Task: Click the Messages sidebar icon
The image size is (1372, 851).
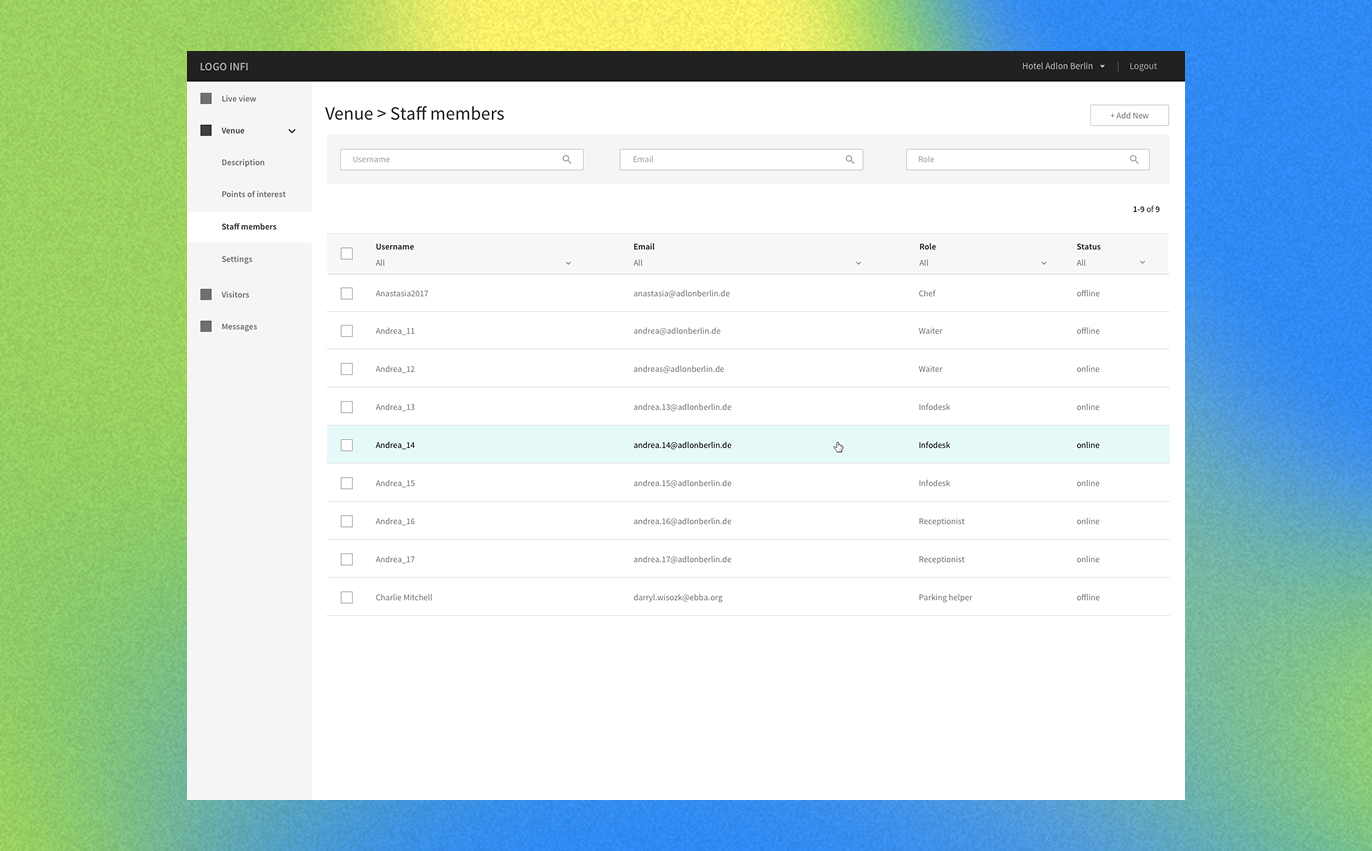Action: click(206, 327)
